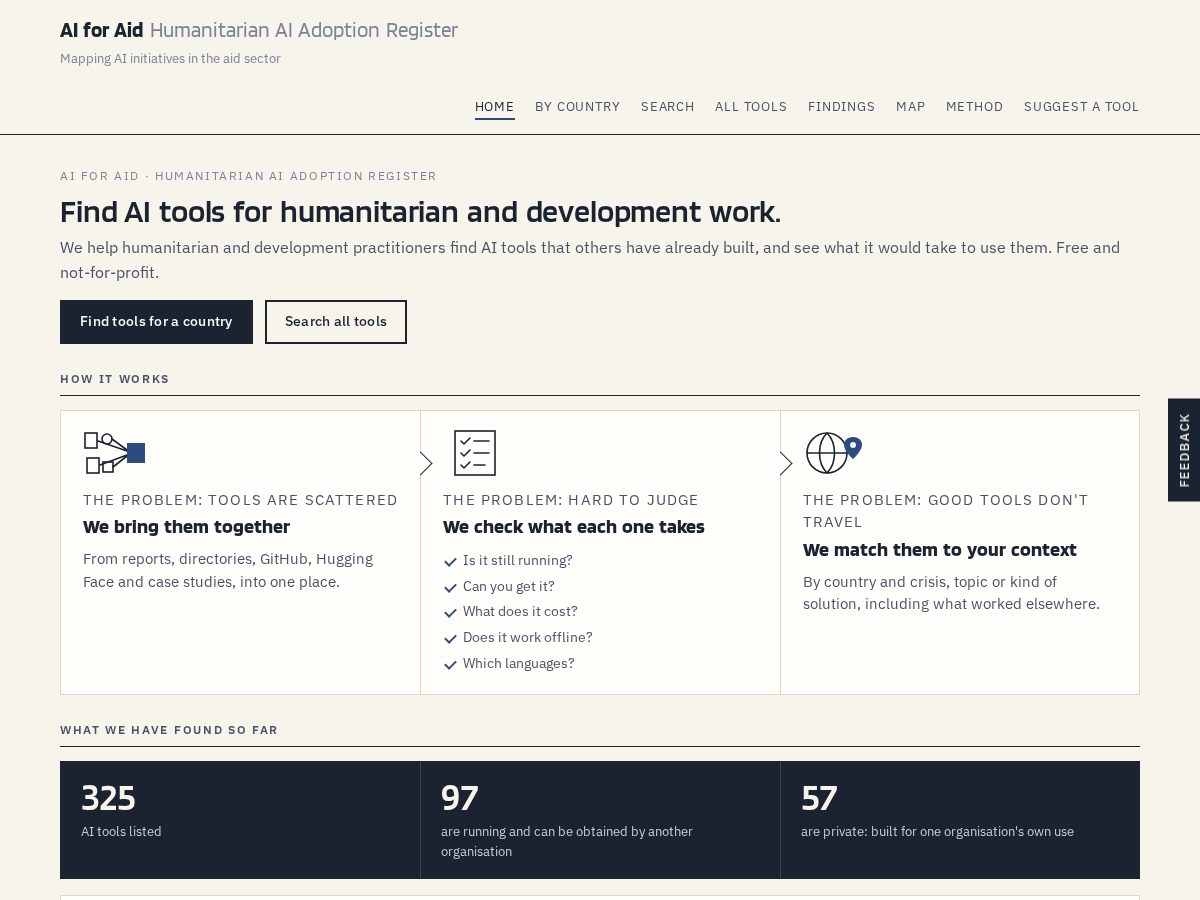Click the checklist document icon
The image size is (1200, 900).
475,453
